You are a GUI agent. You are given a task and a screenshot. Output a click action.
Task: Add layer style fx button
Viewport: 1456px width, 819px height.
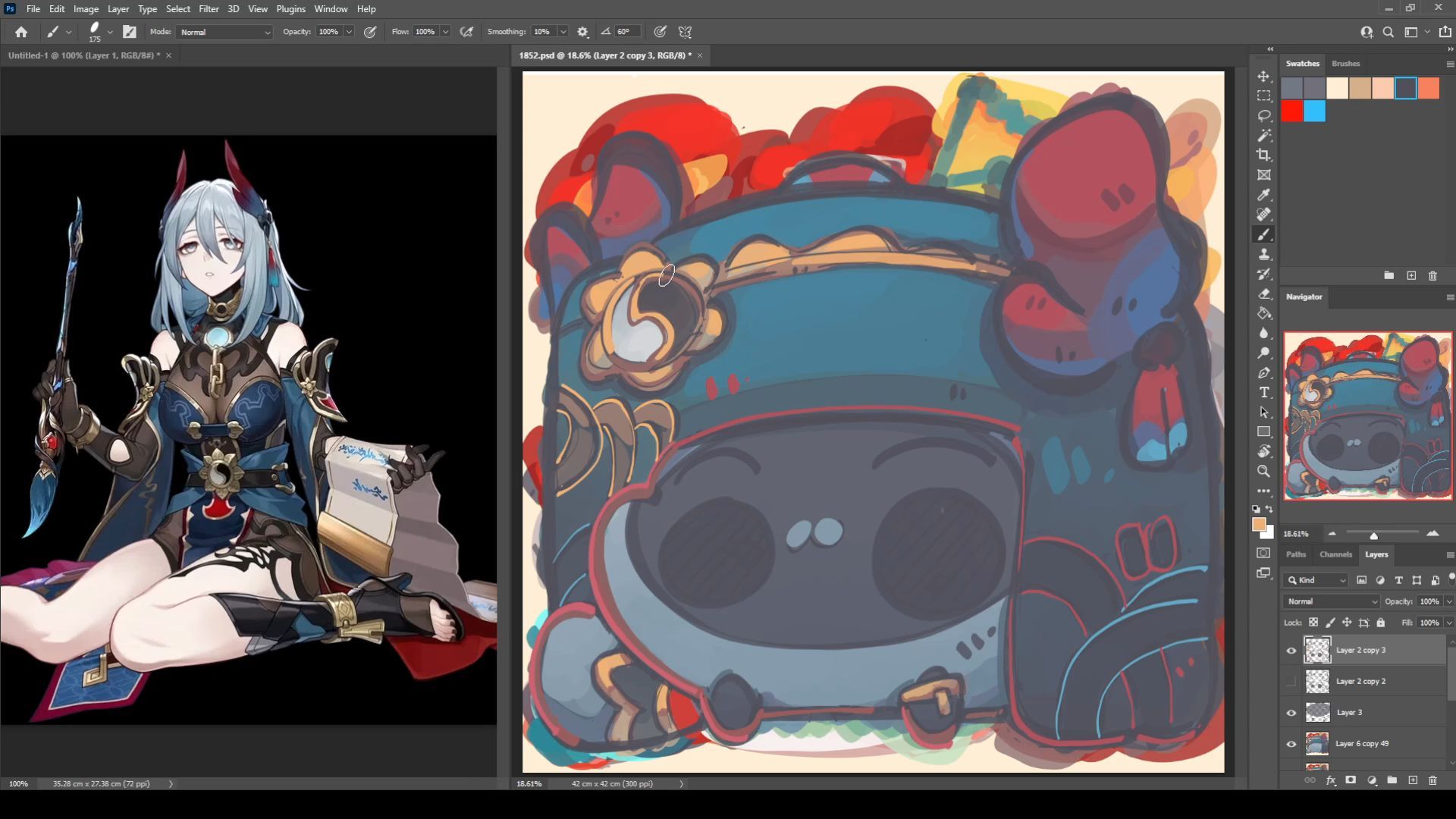pos(1330,780)
